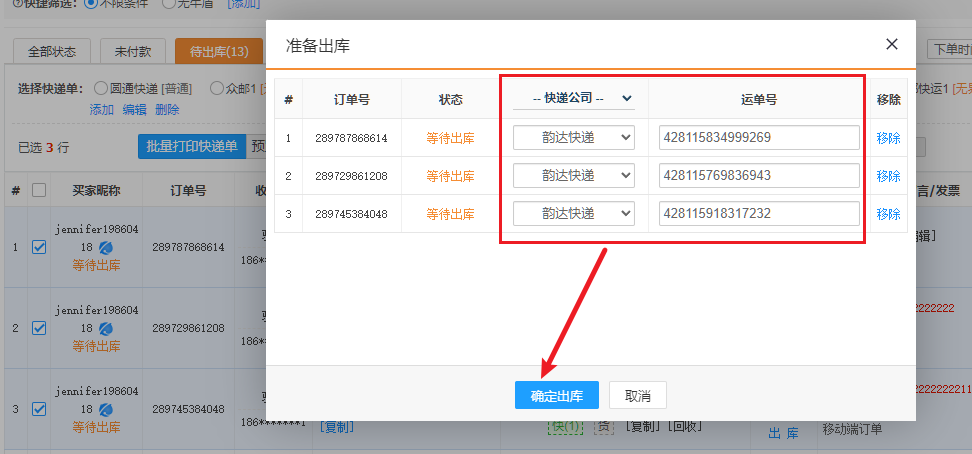
Task: Open courier dropdown for order 289787868614
Action: (x=573, y=137)
